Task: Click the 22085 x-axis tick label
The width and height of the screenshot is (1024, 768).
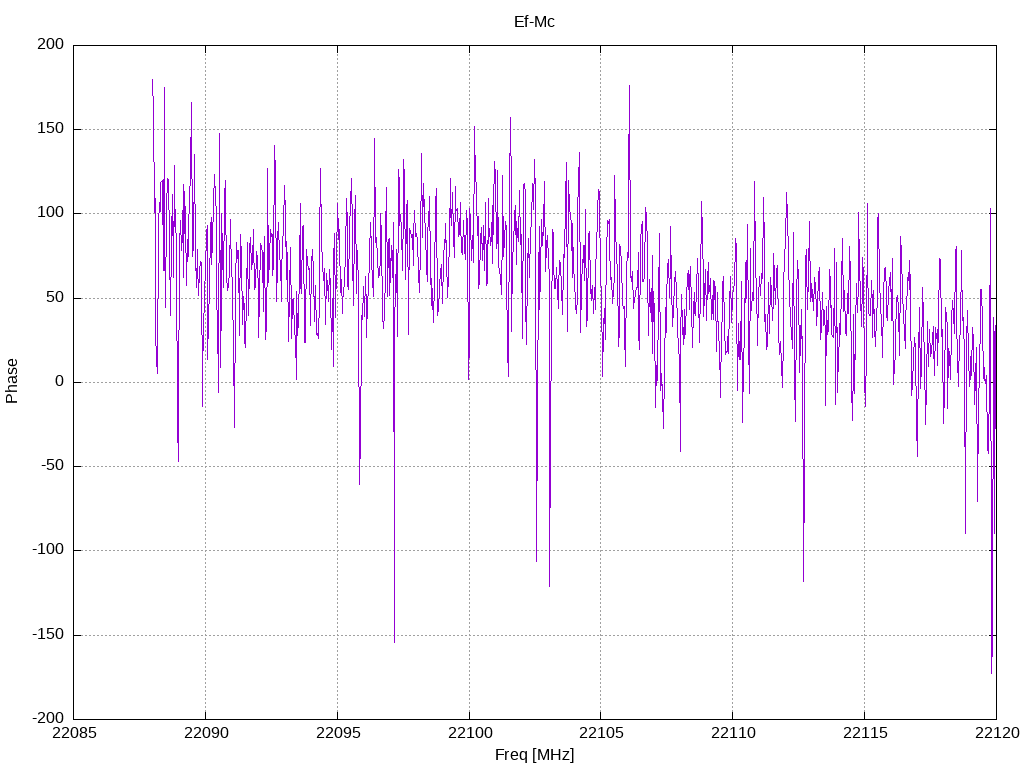Action: [74, 733]
